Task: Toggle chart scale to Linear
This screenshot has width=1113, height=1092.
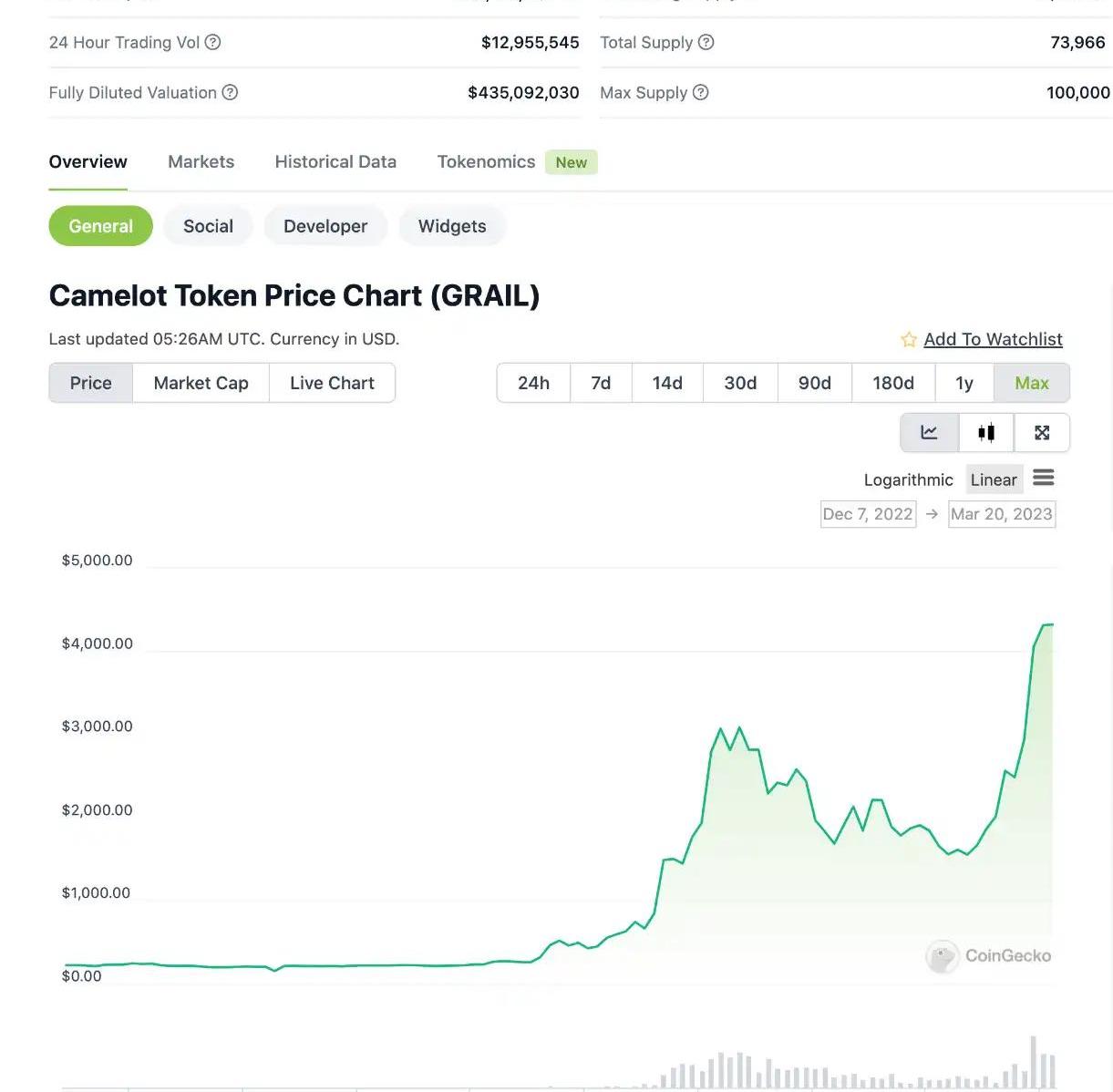Action: coord(993,479)
